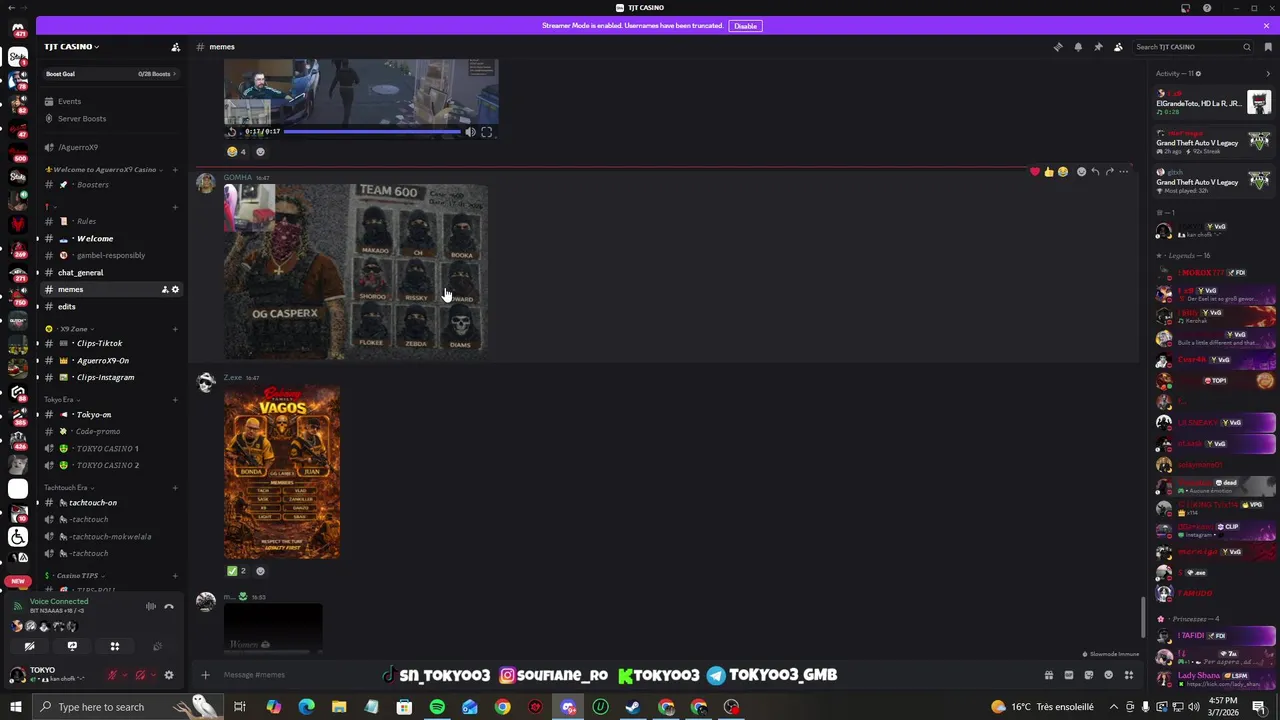Open activities launcher in voice panel
The height and width of the screenshot is (720, 1280).
click(x=114, y=646)
